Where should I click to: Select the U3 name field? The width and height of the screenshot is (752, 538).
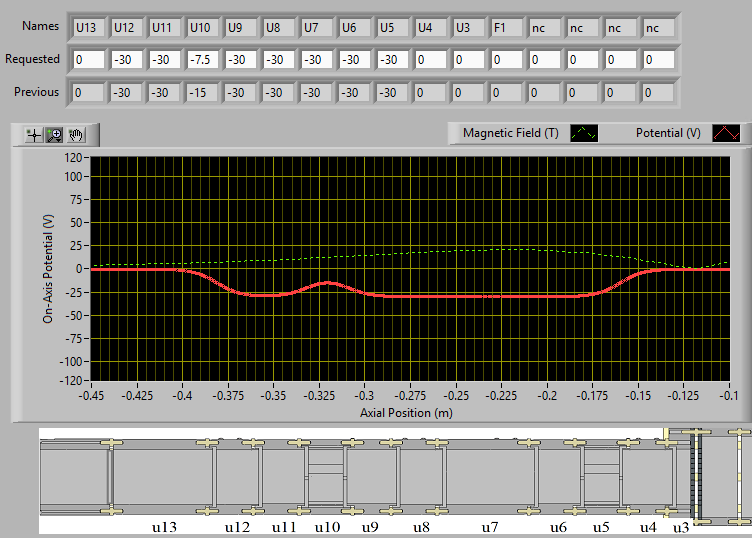[469, 28]
